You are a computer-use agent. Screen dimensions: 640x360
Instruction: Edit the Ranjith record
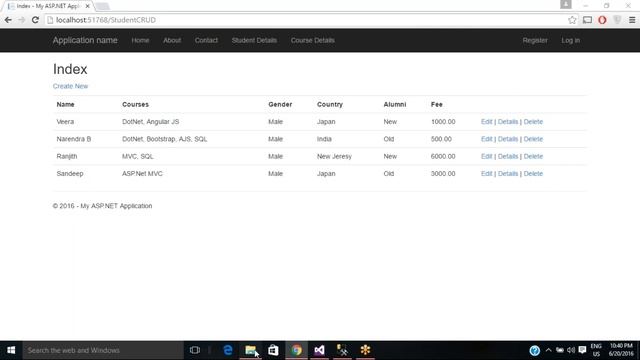pos(487,156)
